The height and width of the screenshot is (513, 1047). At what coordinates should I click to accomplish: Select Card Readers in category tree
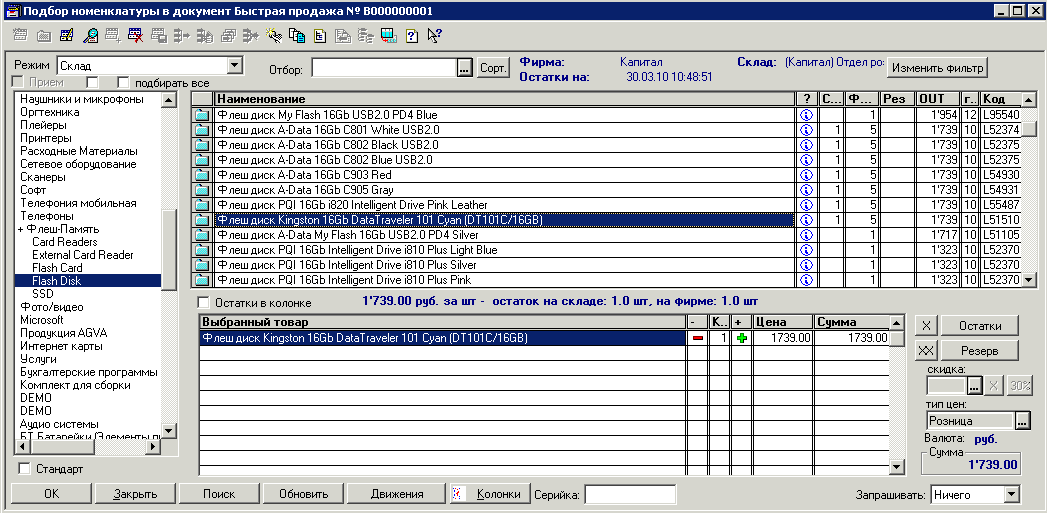[x=65, y=242]
